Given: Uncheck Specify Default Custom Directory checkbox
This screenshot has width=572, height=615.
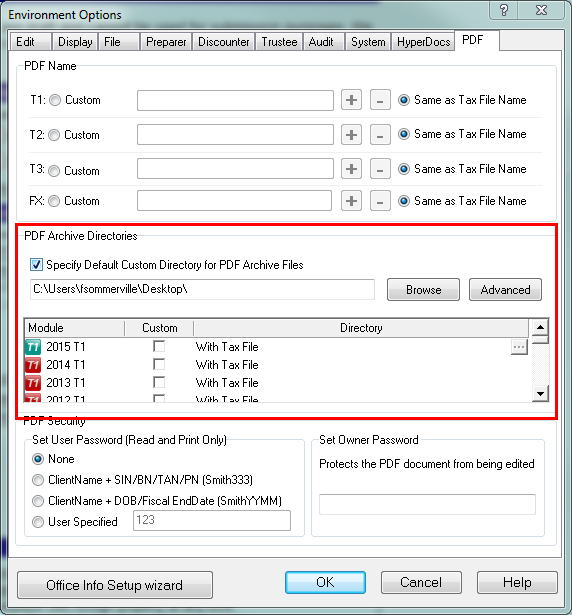Looking at the screenshot, I should pos(36,265).
